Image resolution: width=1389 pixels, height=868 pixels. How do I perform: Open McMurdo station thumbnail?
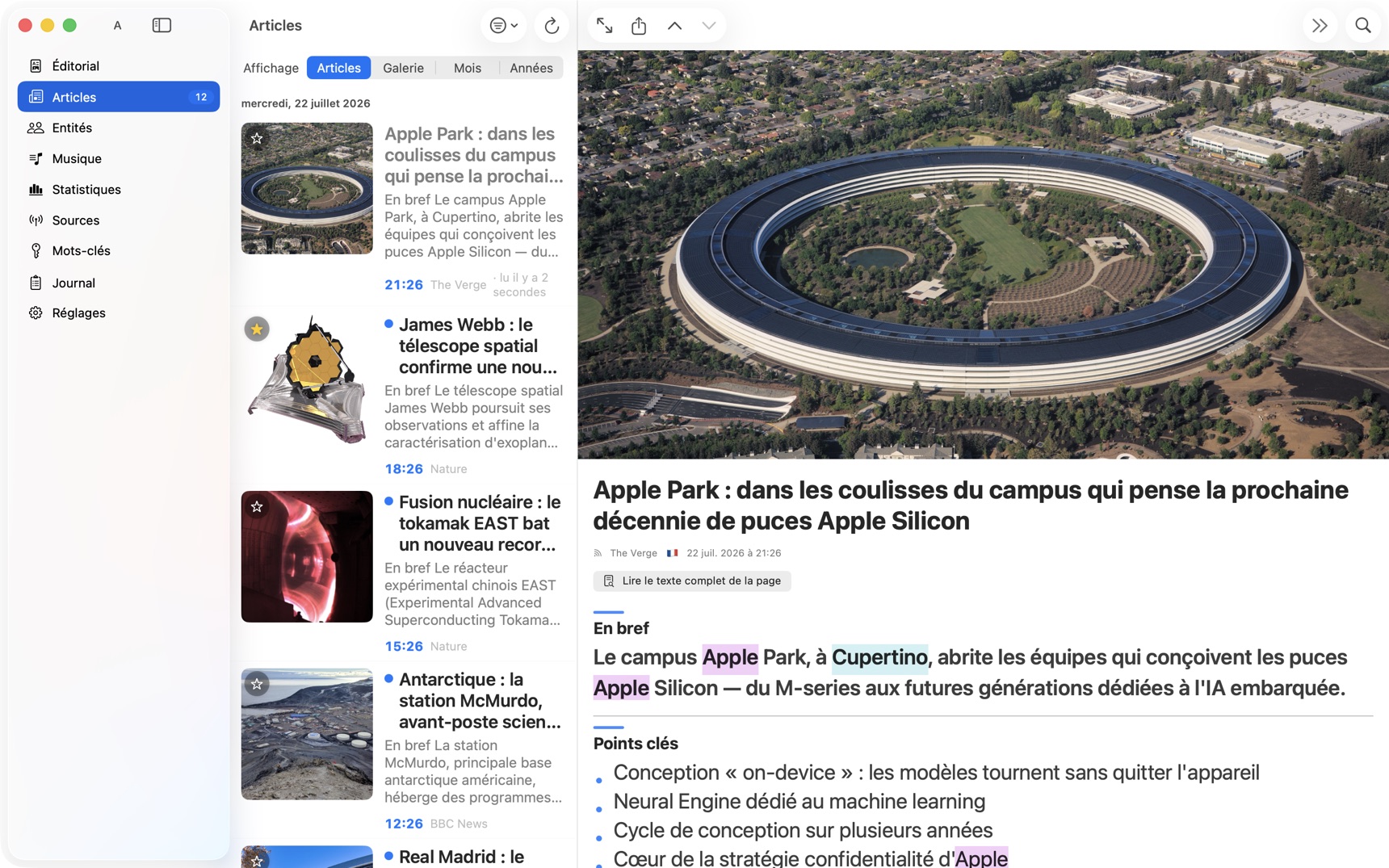pyautogui.click(x=307, y=734)
